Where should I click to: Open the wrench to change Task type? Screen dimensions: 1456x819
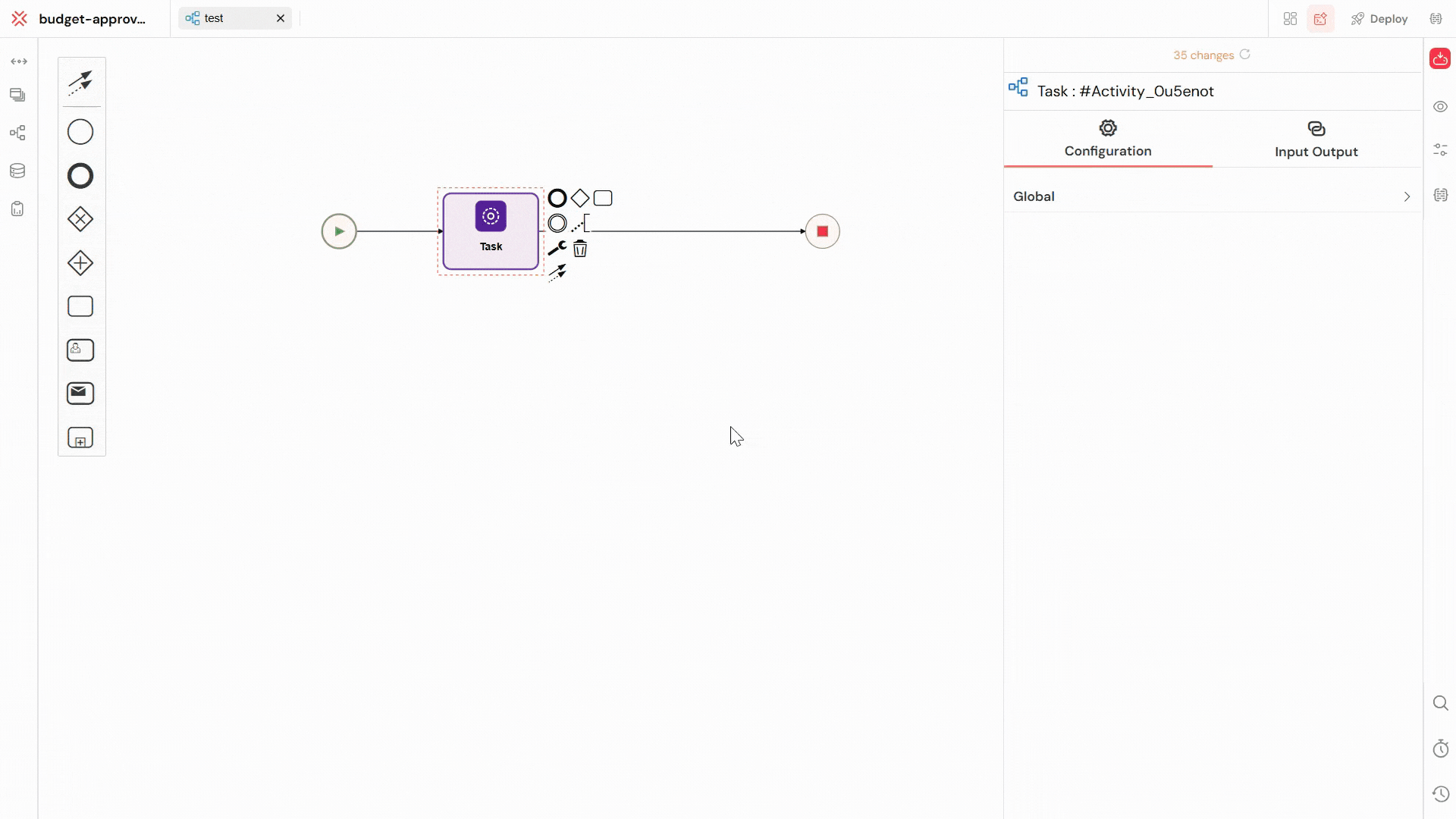tap(557, 248)
